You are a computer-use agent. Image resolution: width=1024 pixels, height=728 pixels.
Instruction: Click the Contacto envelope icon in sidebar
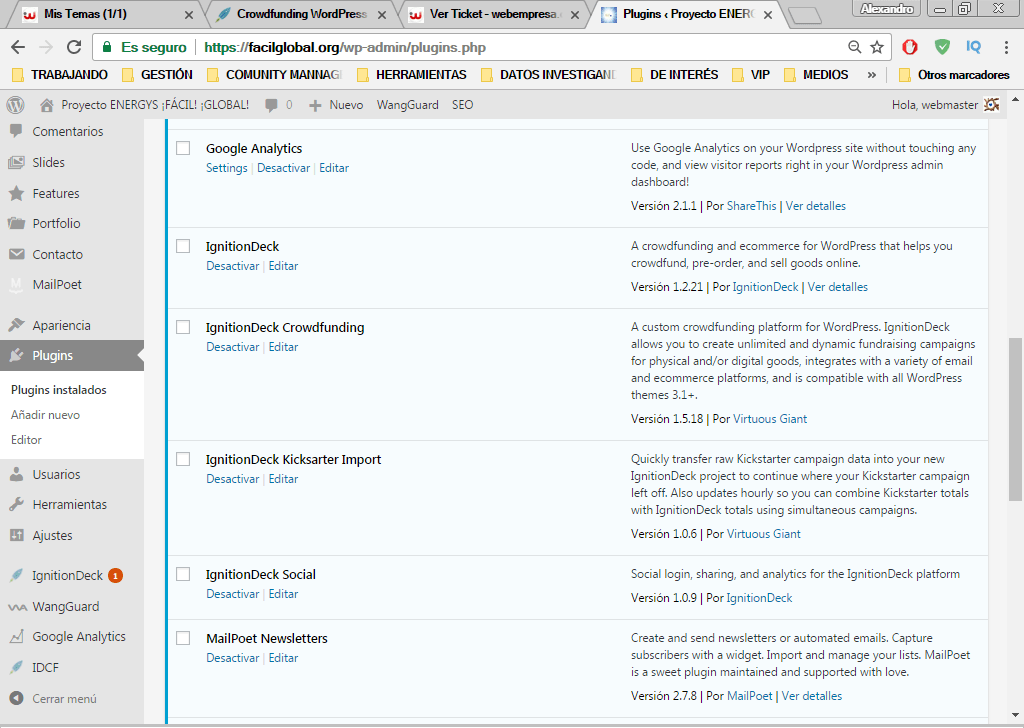point(16,254)
